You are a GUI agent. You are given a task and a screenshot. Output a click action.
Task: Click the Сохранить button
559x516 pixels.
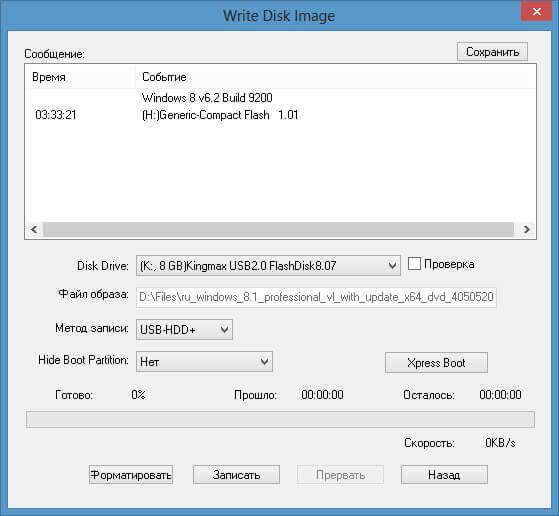[x=492, y=52]
